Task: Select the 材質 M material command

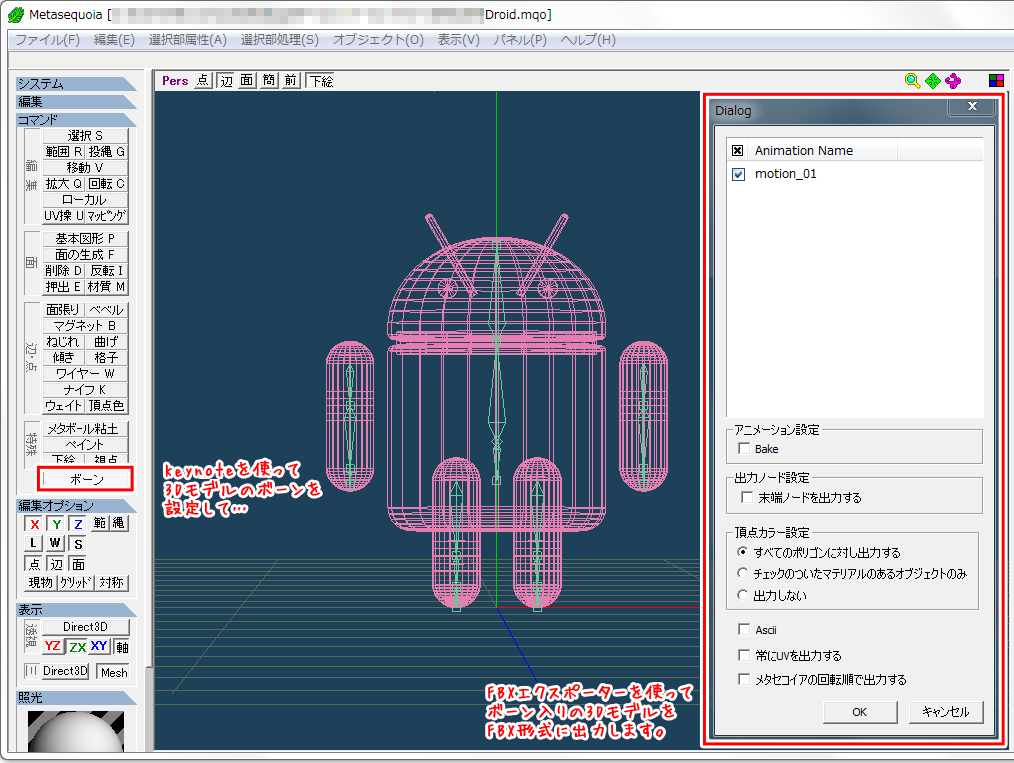Action: click(107, 287)
